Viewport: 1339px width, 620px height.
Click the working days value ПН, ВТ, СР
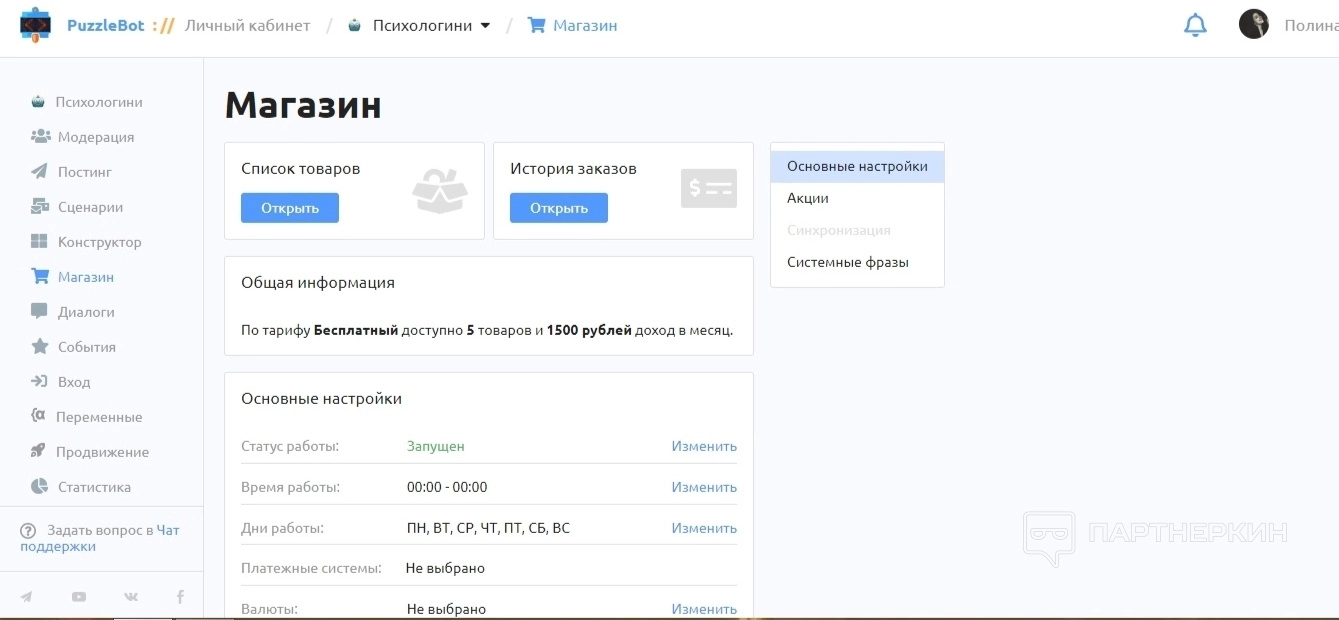pos(488,528)
